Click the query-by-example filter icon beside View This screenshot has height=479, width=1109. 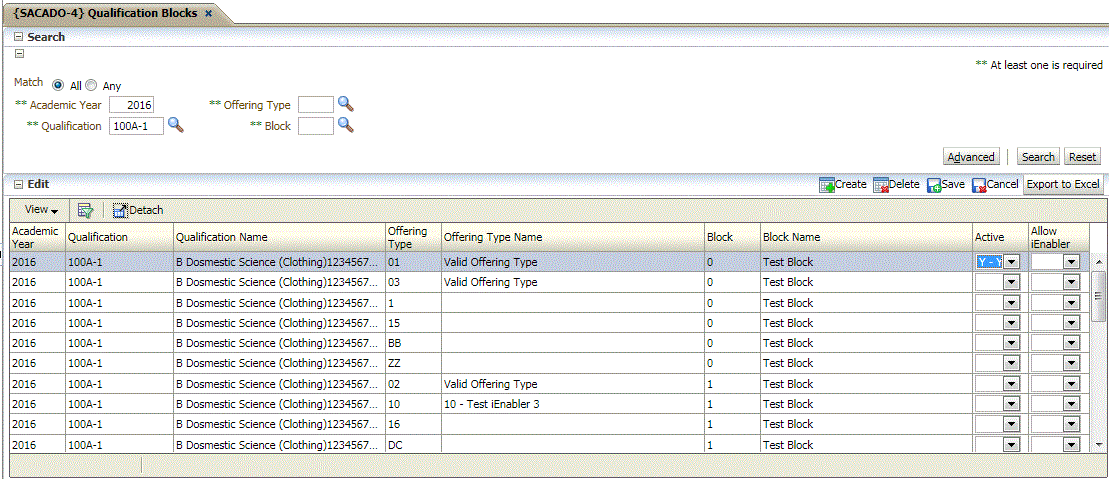point(86,210)
